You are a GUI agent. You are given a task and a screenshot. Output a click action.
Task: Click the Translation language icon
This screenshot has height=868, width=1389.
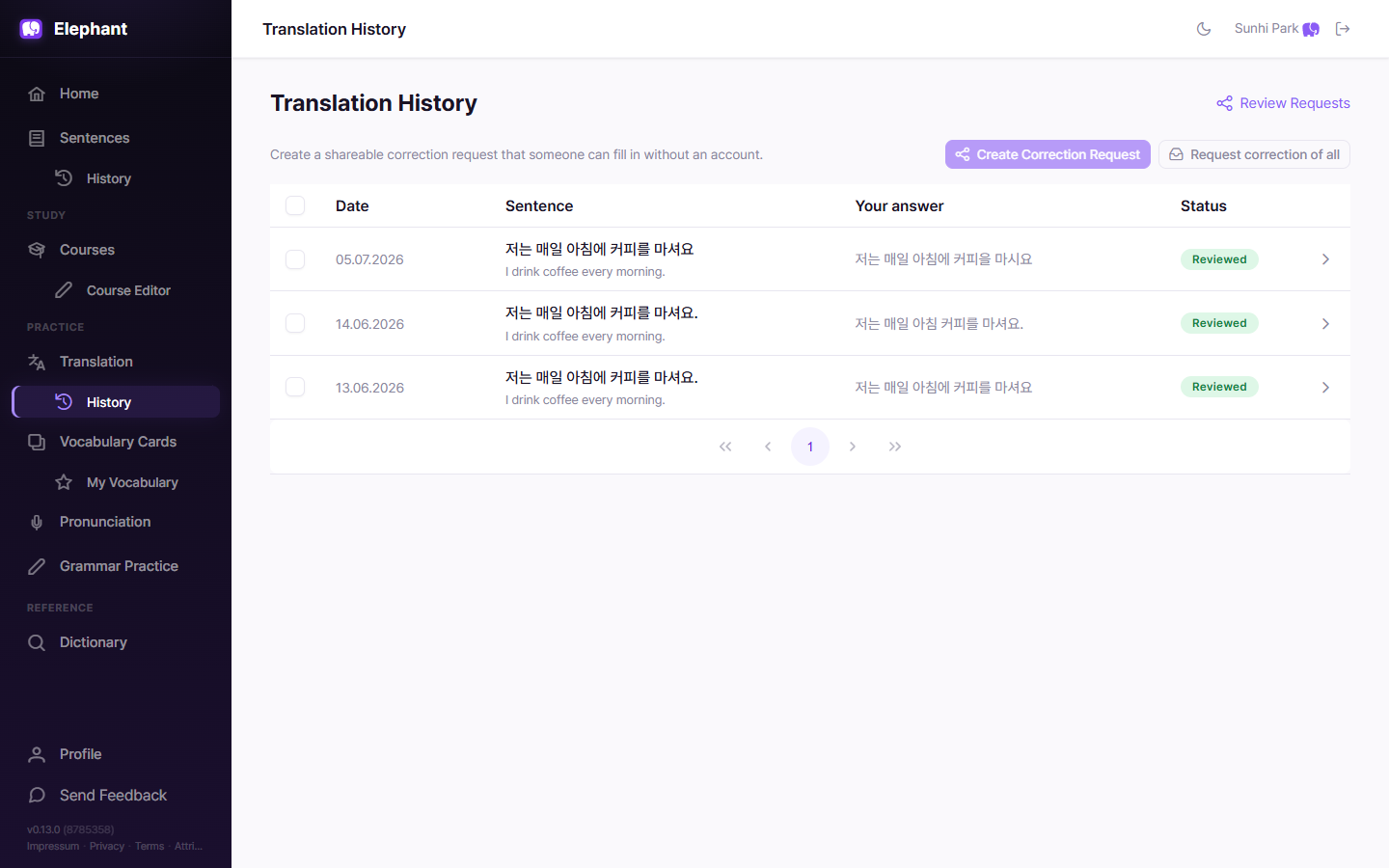point(37,362)
